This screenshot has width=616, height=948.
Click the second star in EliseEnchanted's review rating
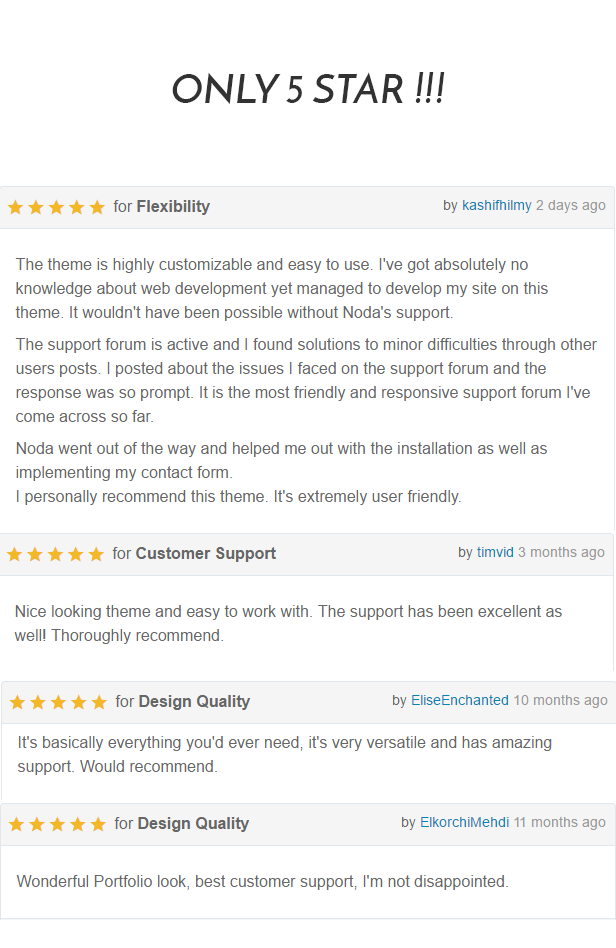tap(38, 702)
